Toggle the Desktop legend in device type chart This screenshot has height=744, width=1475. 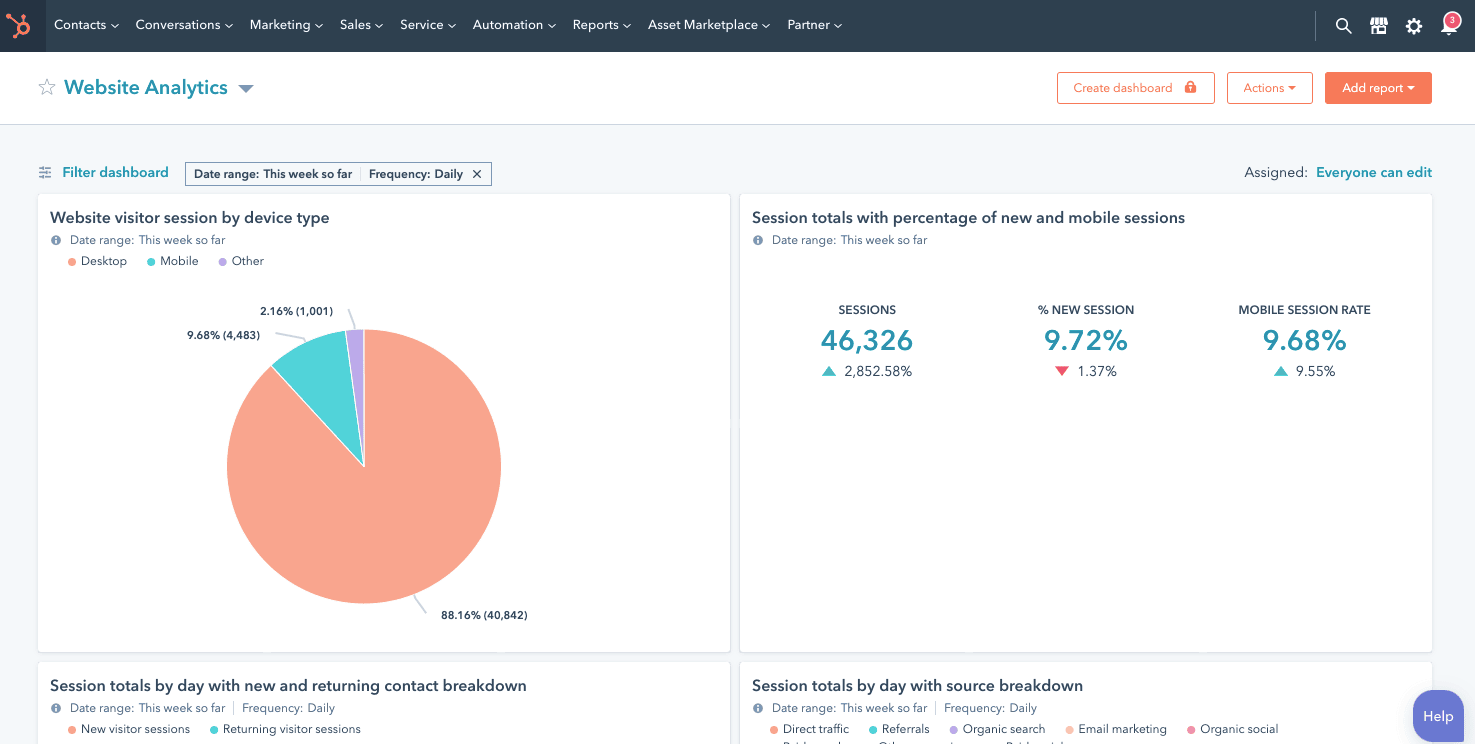[x=97, y=261]
